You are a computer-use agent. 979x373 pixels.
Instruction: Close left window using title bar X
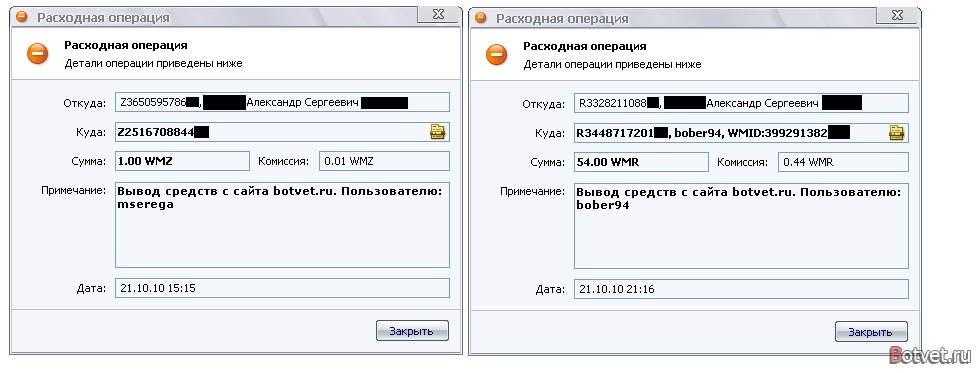coord(438,15)
